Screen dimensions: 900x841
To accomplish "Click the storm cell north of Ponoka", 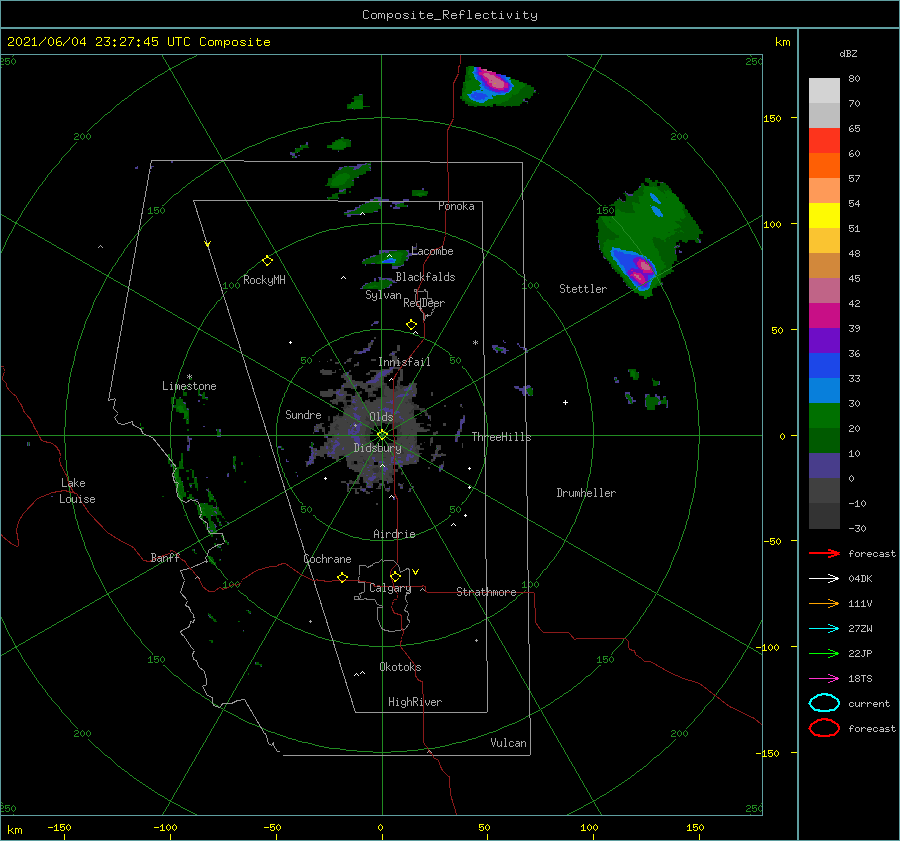I will tap(495, 86).
